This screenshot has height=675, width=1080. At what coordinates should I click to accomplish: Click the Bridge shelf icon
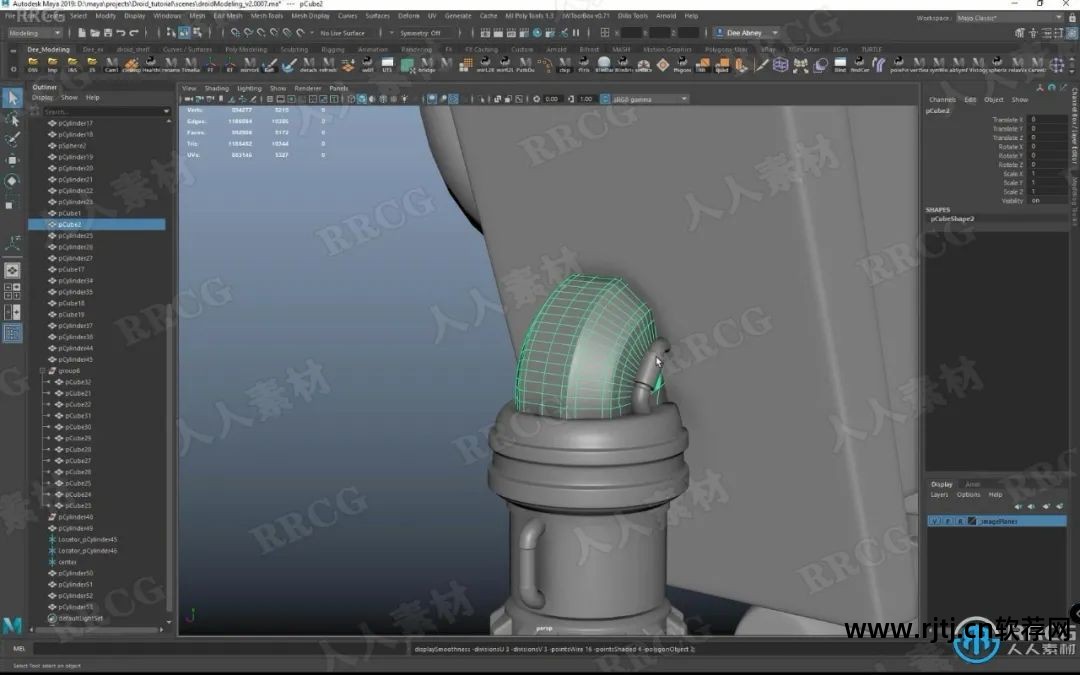tap(426, 66)
